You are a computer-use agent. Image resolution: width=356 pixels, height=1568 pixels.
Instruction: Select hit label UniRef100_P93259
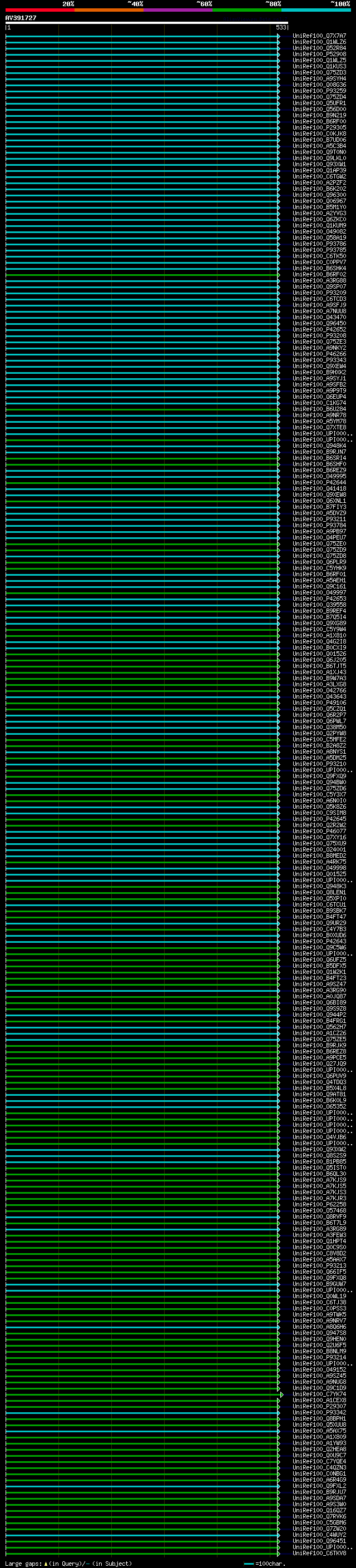click(x=319, y=91)
